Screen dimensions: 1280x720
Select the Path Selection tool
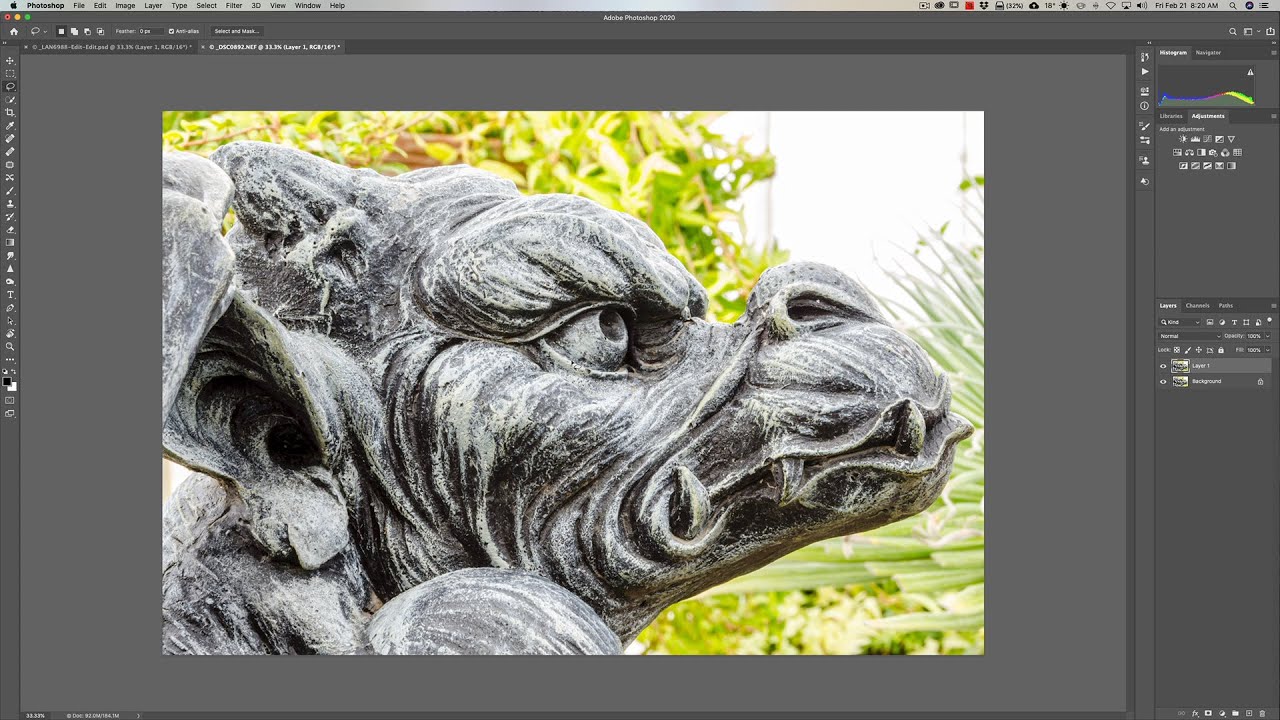click(10, 320)
